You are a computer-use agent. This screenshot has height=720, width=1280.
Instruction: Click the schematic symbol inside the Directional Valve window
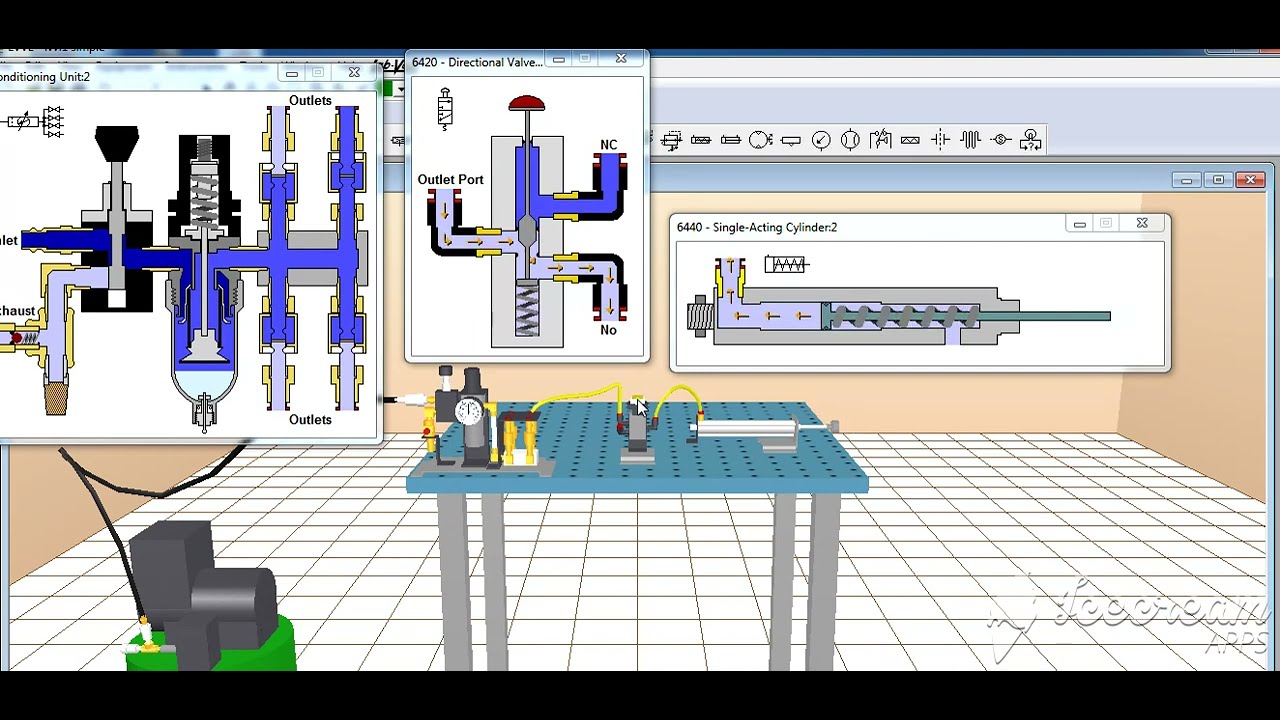(445, 108)
